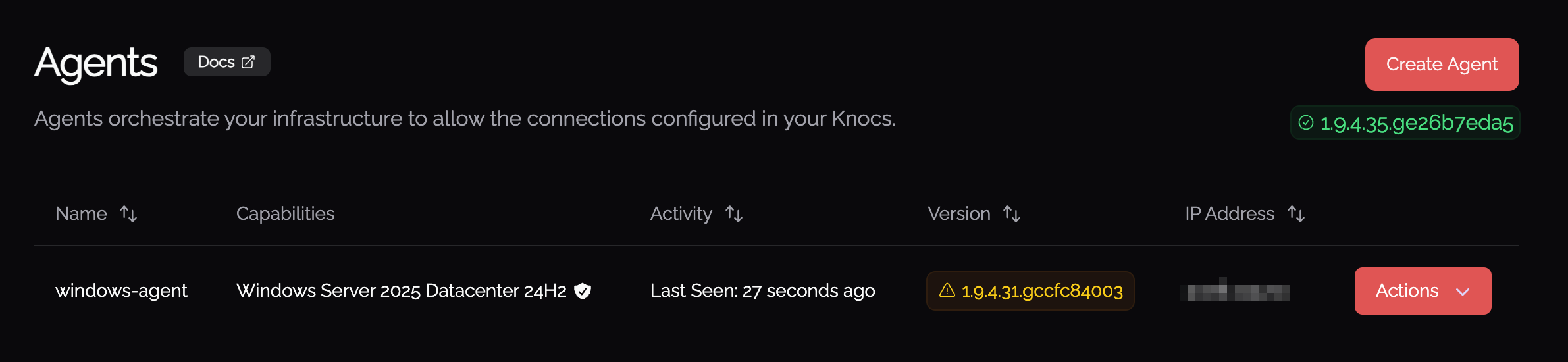
Task: Select the windows-agent name in the table
Action: [x=121, y=291]
